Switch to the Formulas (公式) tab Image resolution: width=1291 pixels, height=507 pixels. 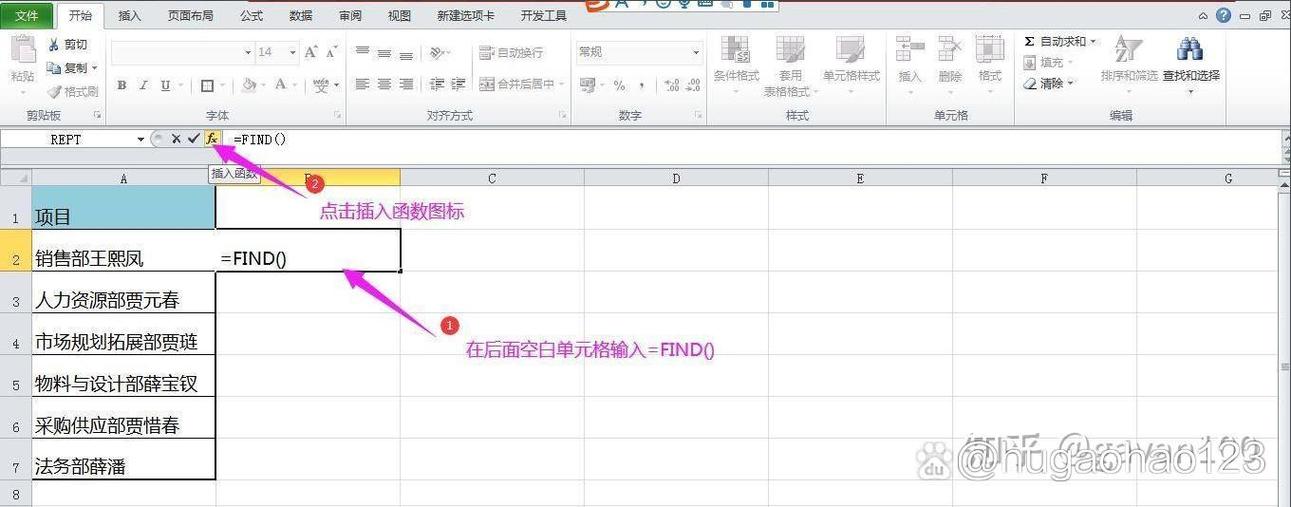[252, 16]
